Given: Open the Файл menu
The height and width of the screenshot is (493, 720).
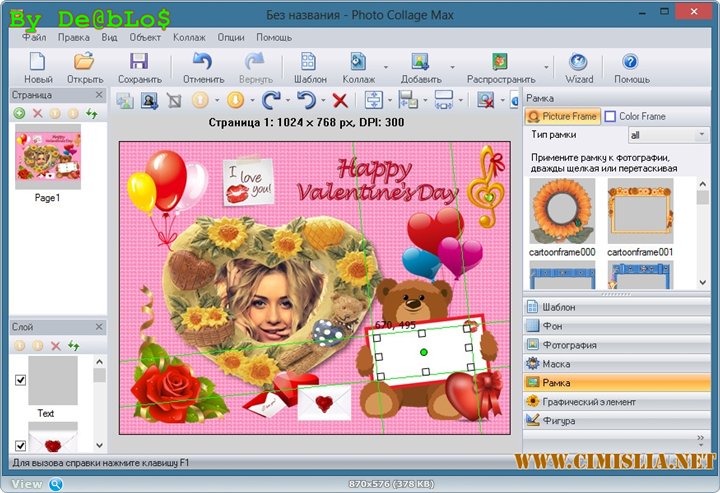Looking at the screenshot, I should 34,37.
